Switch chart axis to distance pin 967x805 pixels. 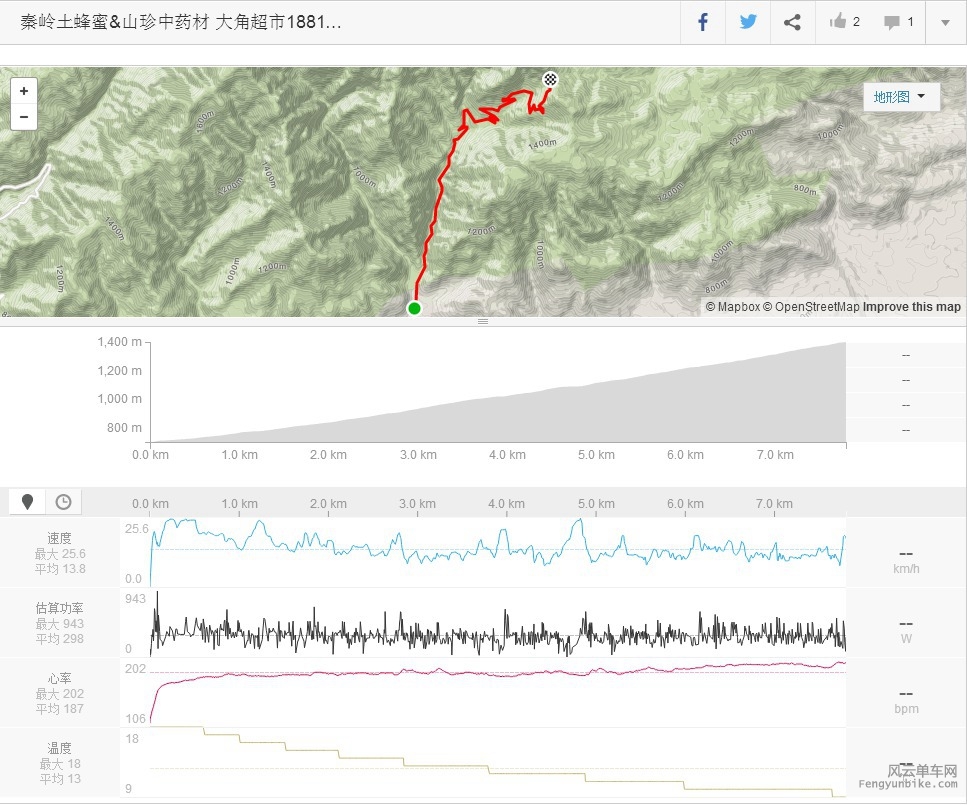click(x=28, y=502)
